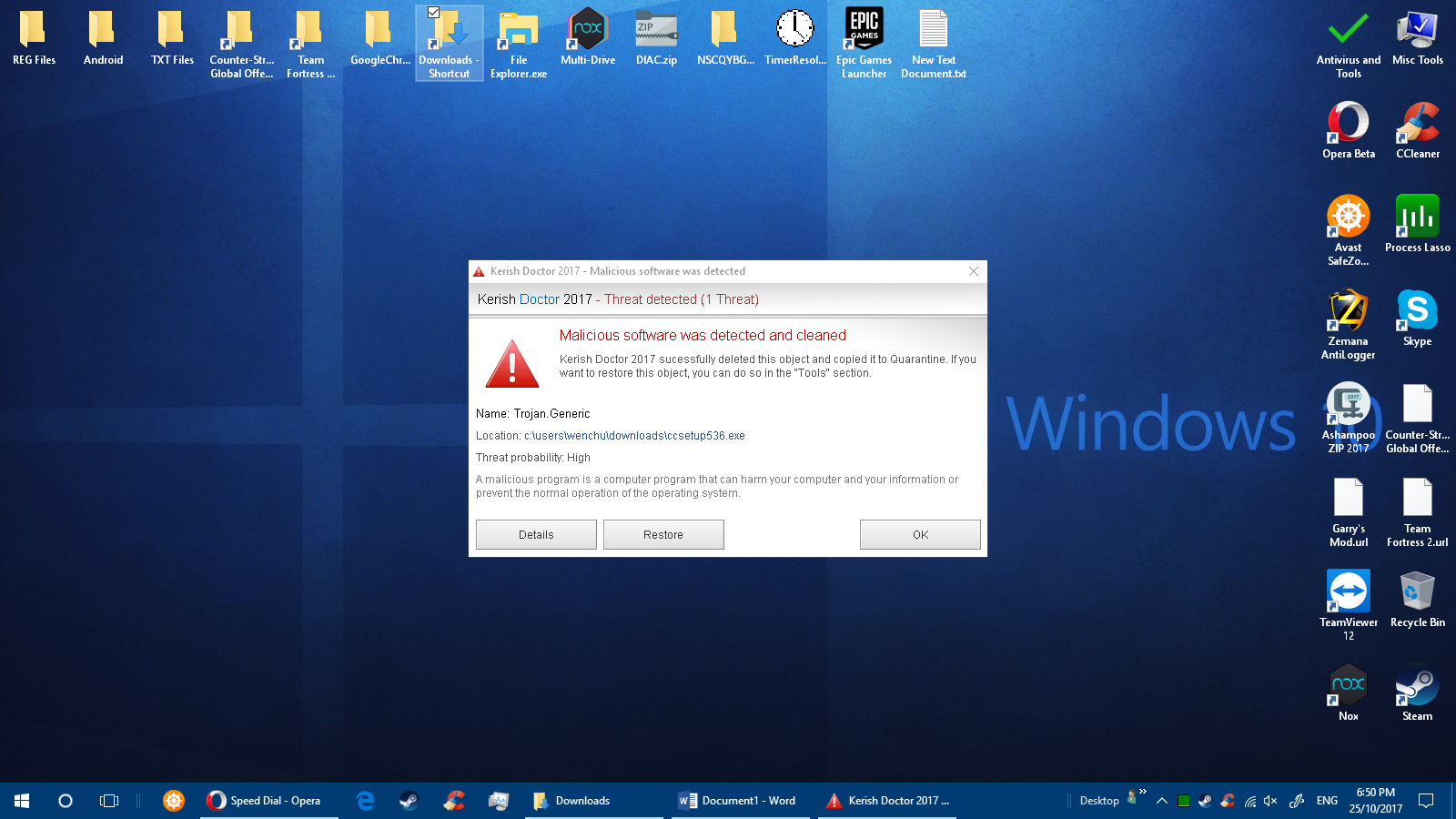Open Ashampoo ZIP 2017 shortcut
Image resolution: width=1456 pixels, height=819 pixels.
(x=1349, y=418)
